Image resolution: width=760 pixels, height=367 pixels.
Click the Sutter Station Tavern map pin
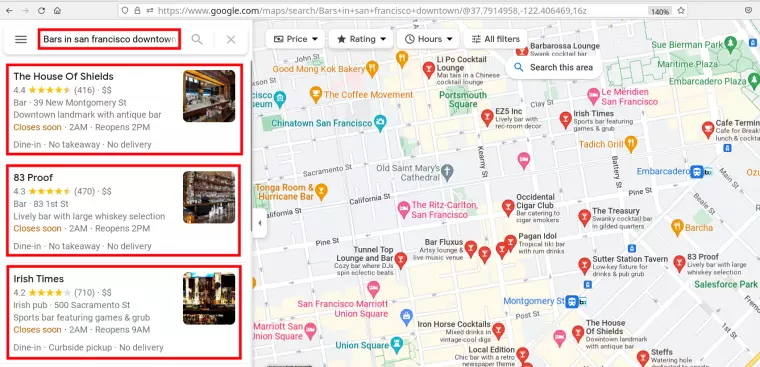(x=585, y=266)
